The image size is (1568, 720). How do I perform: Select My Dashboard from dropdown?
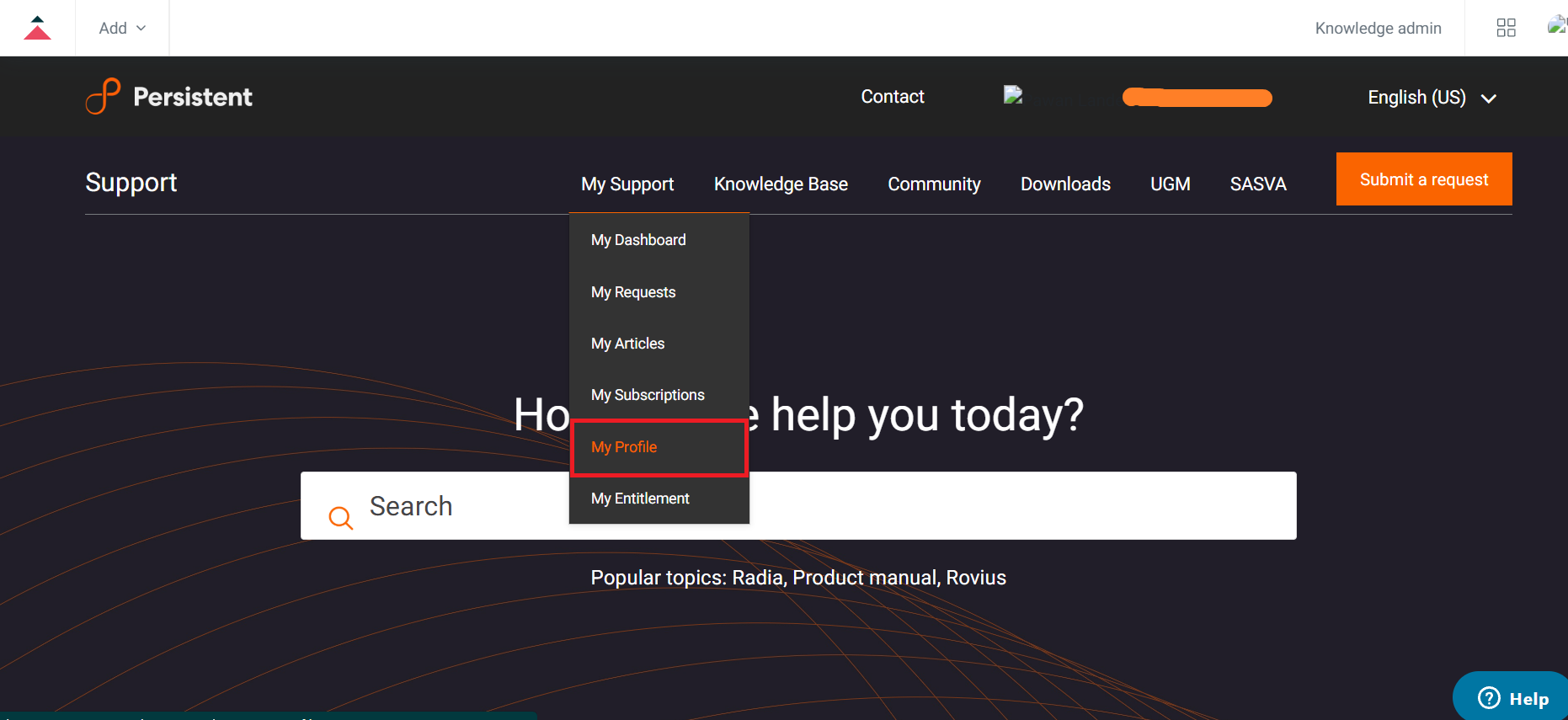659,240
